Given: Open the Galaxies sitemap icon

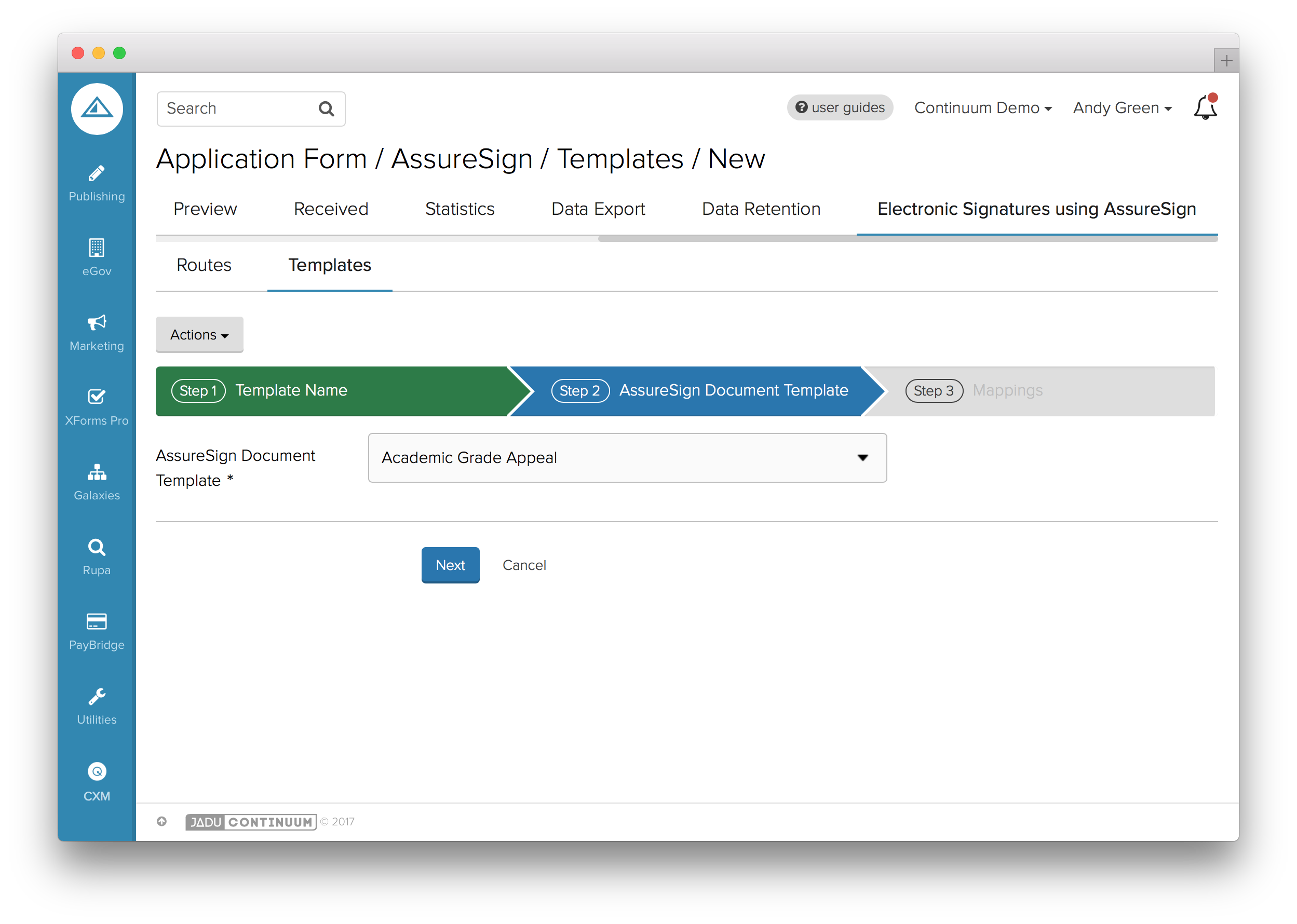Looking at the screenshot, I should pyautogui.click(x=96, y=472).
